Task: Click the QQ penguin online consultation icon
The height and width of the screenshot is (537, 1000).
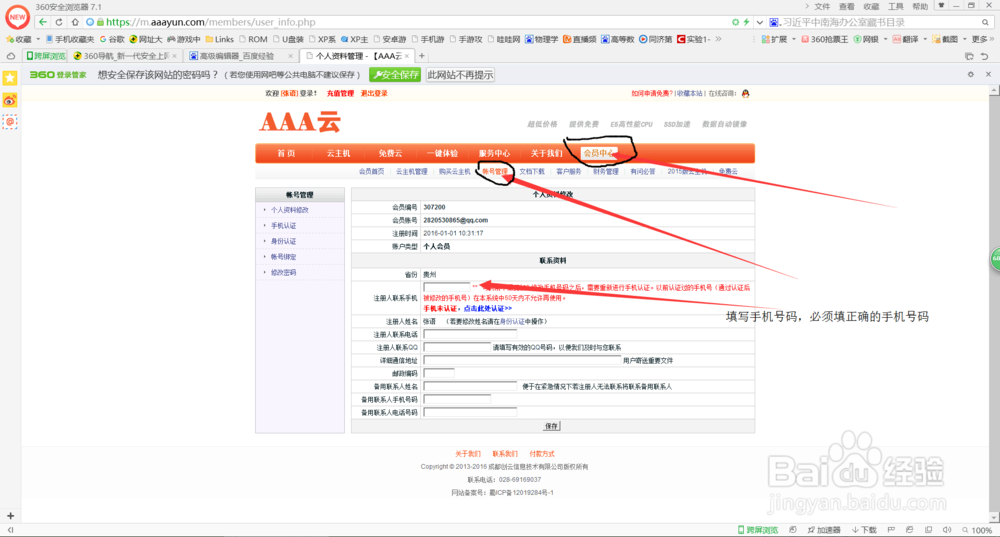Action: click(746, 93)
